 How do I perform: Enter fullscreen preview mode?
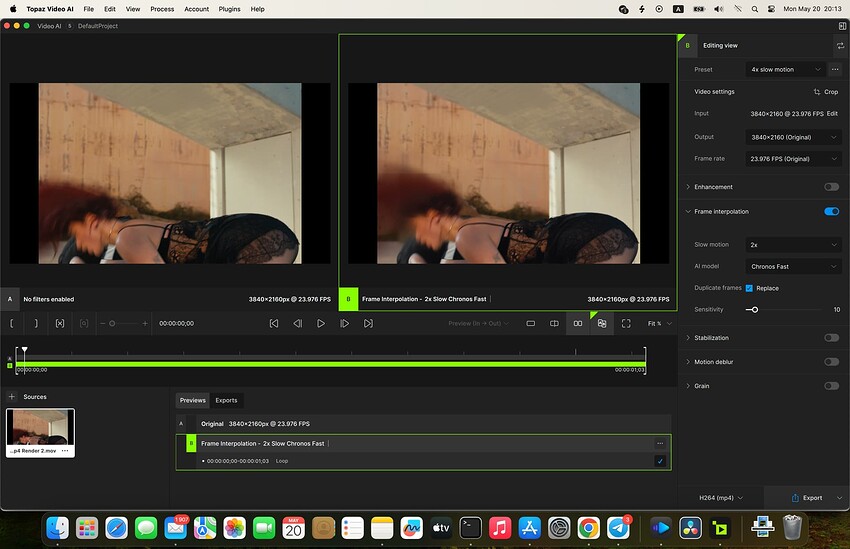(x=626, y=324)
